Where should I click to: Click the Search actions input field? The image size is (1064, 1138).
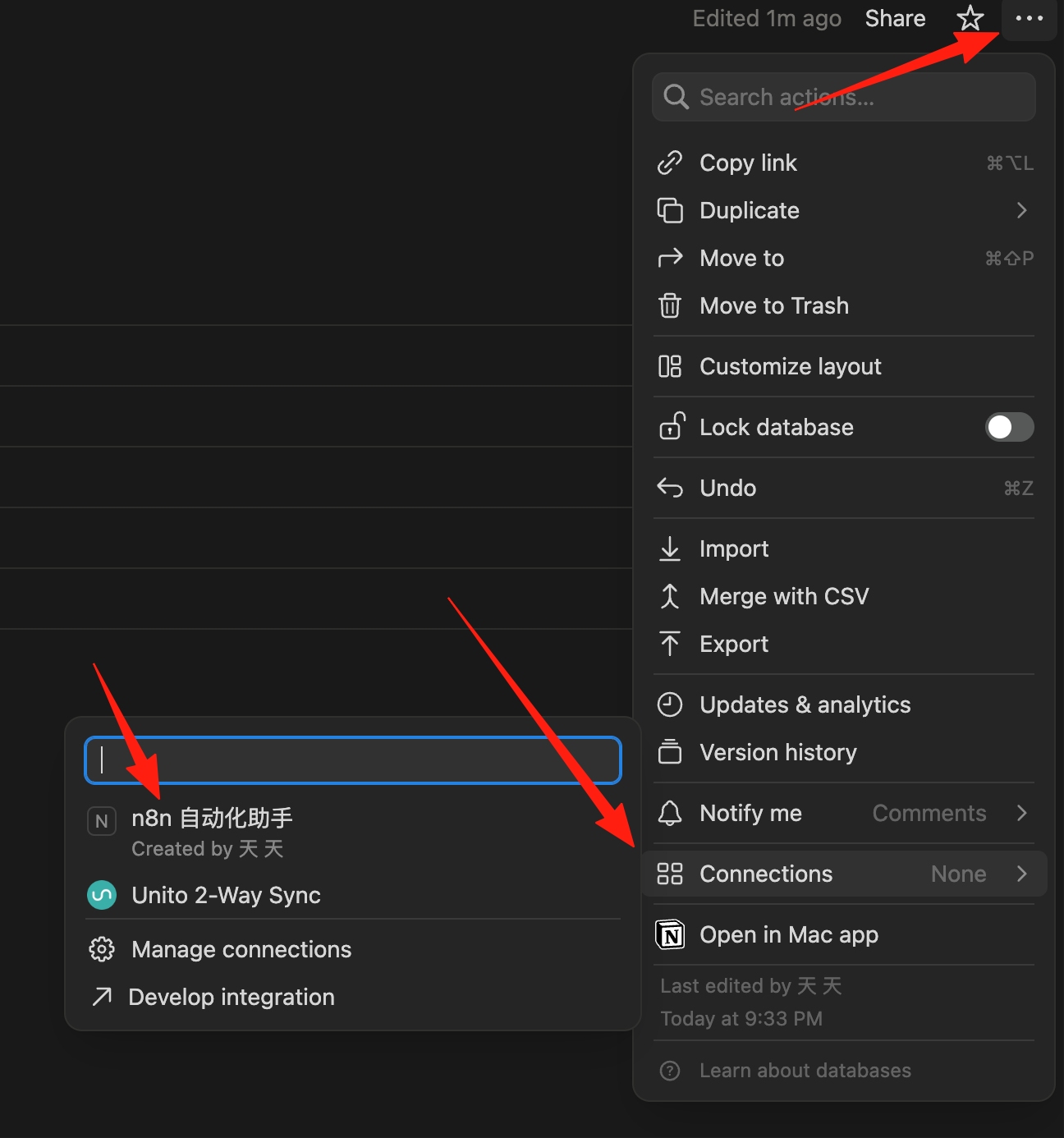coord(844,97)
